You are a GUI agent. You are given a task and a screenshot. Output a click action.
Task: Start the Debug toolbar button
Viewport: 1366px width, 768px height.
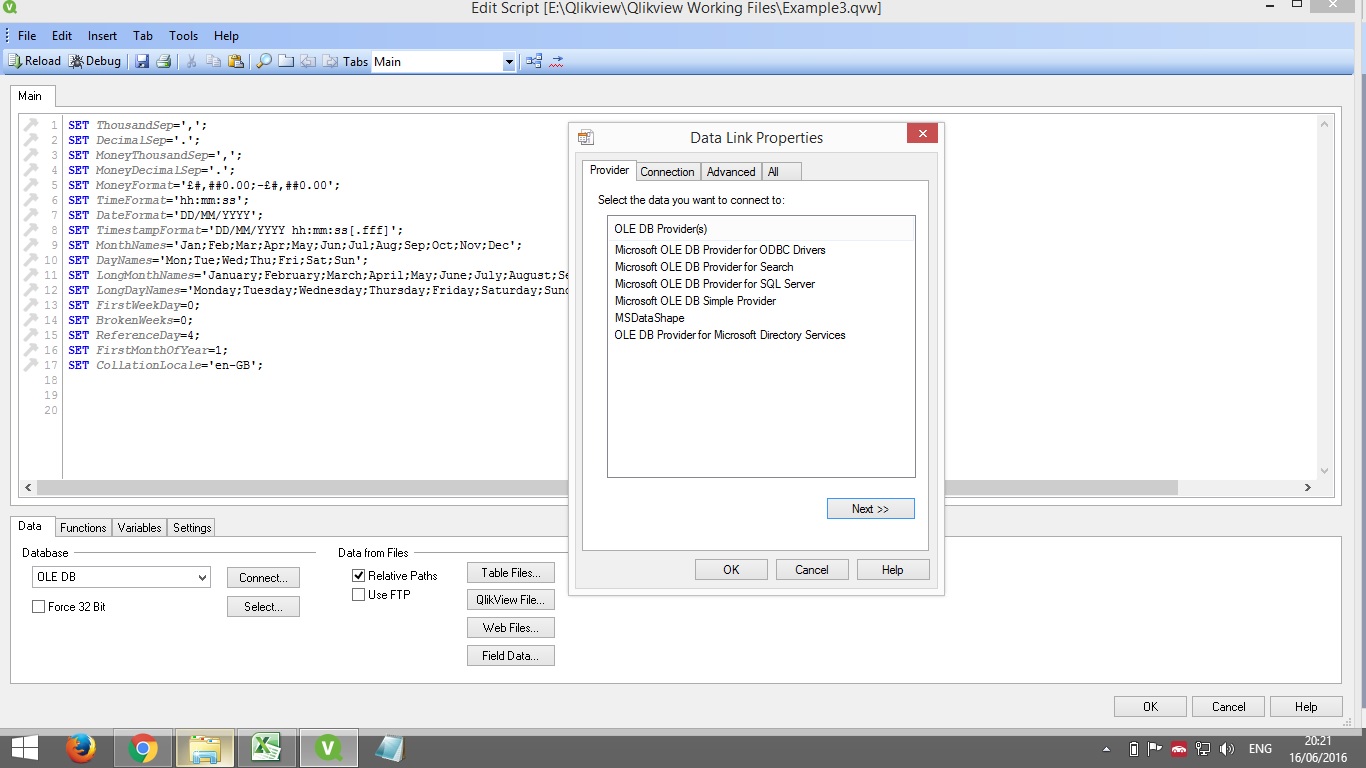[x=95, y=61]
